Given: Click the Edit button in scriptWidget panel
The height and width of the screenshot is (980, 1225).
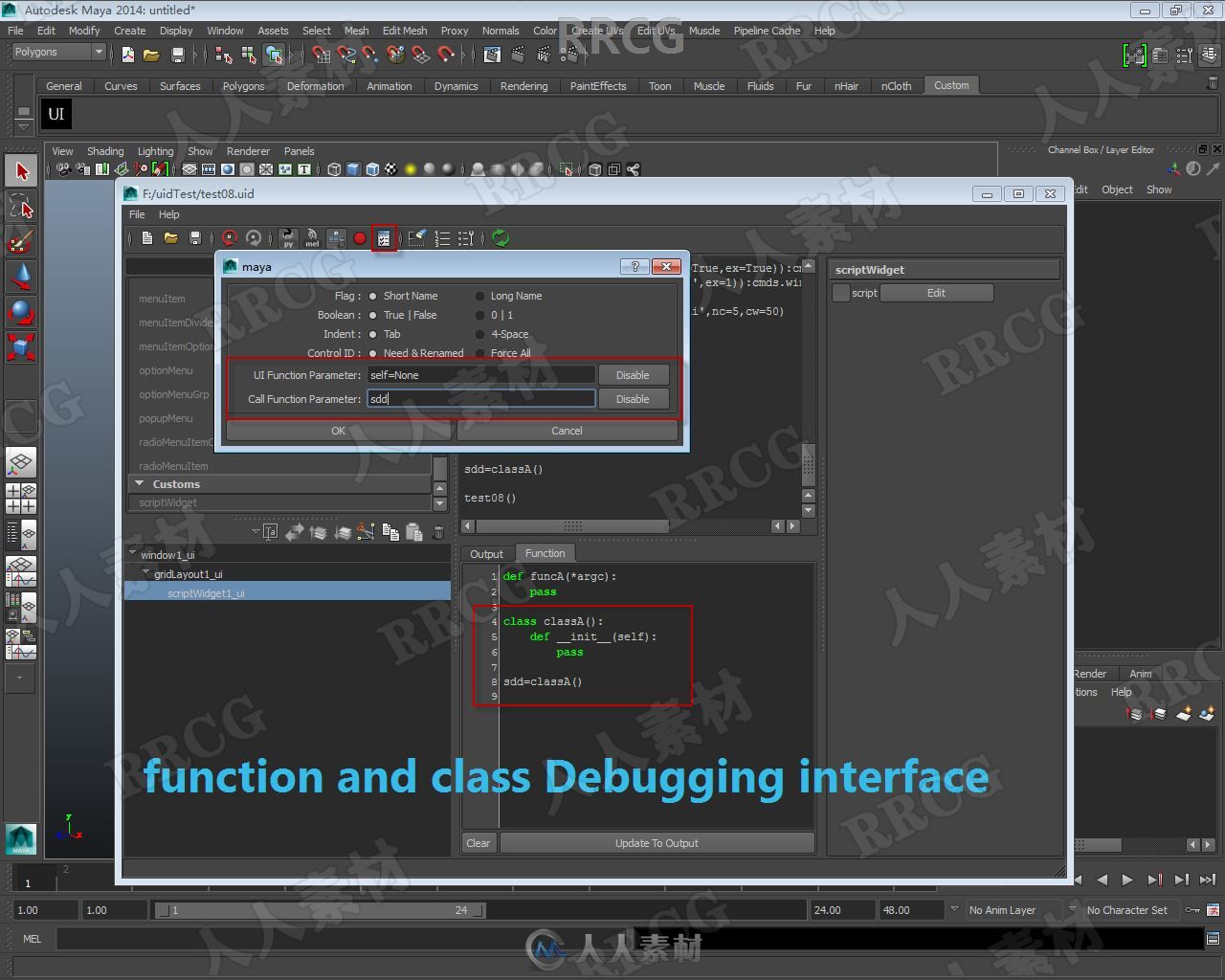Looking at the screenshot, I should (936, 293).
